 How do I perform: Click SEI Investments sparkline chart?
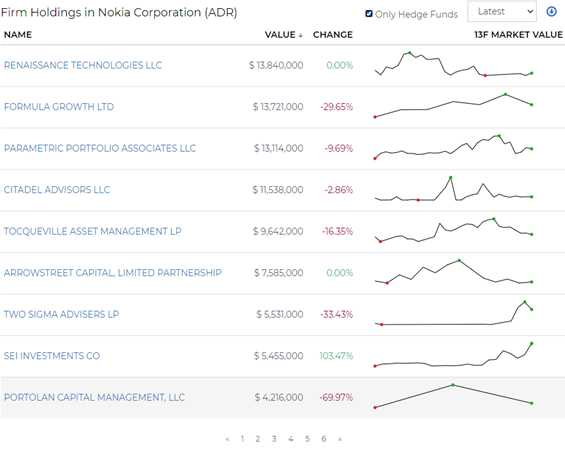453,355
